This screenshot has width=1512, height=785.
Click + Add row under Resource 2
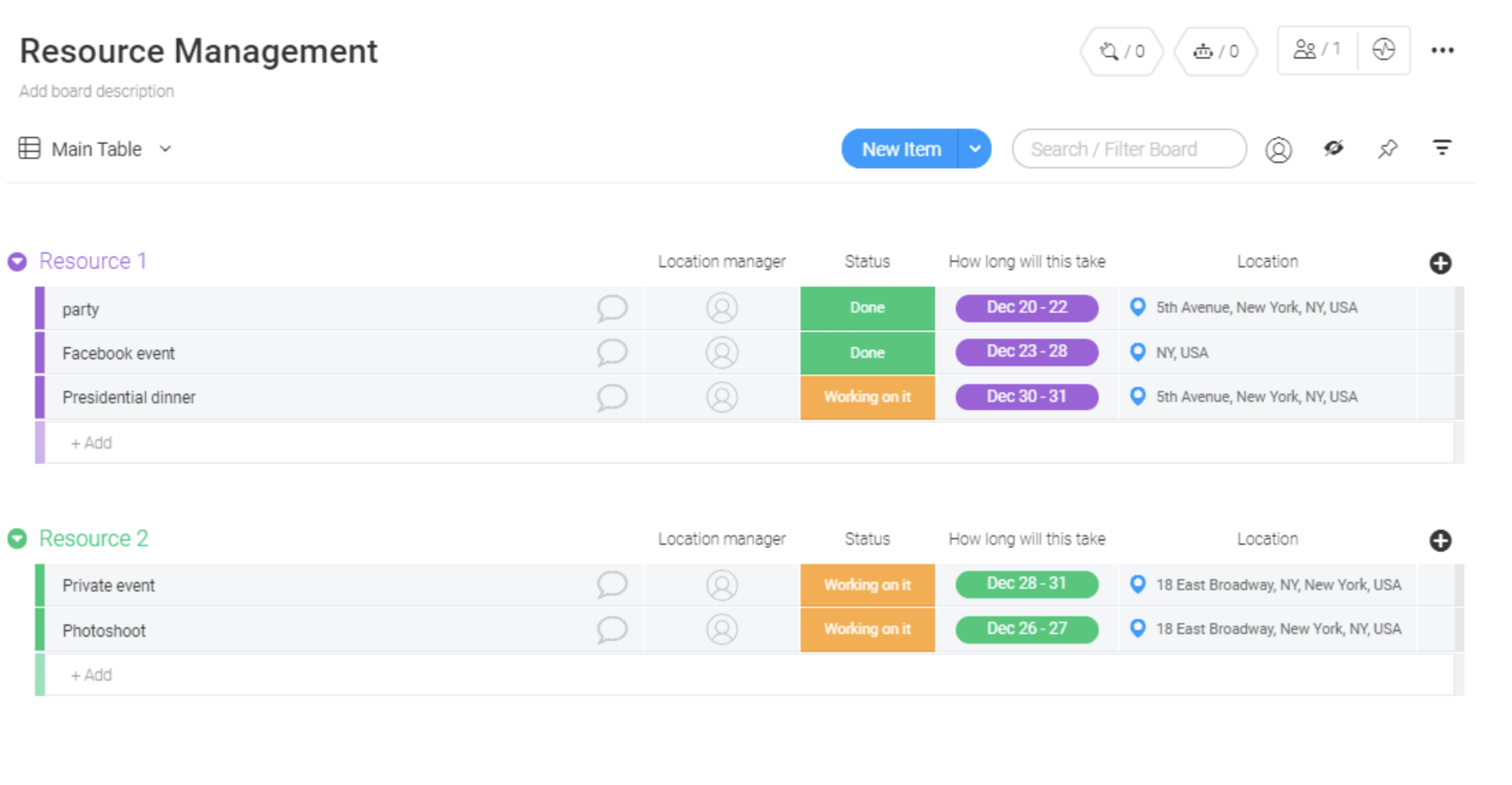point(92,675)
